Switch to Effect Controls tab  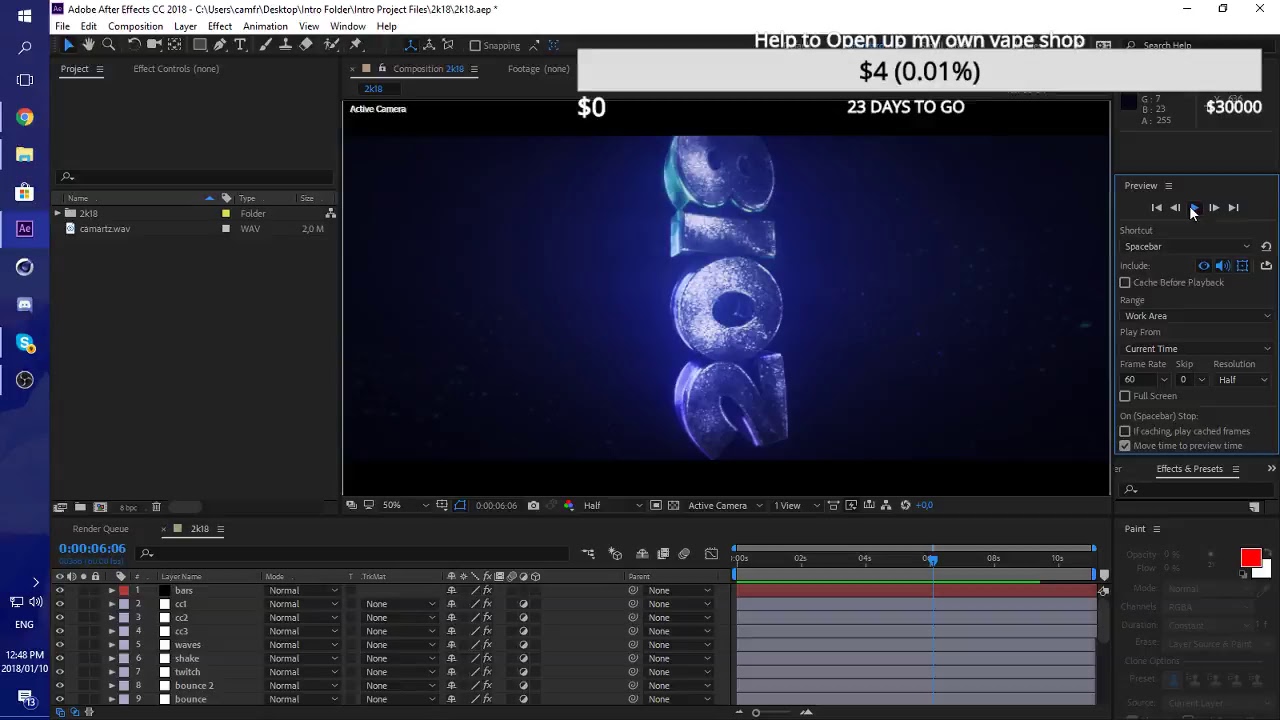pyautogui.click(x=176, y=69)
